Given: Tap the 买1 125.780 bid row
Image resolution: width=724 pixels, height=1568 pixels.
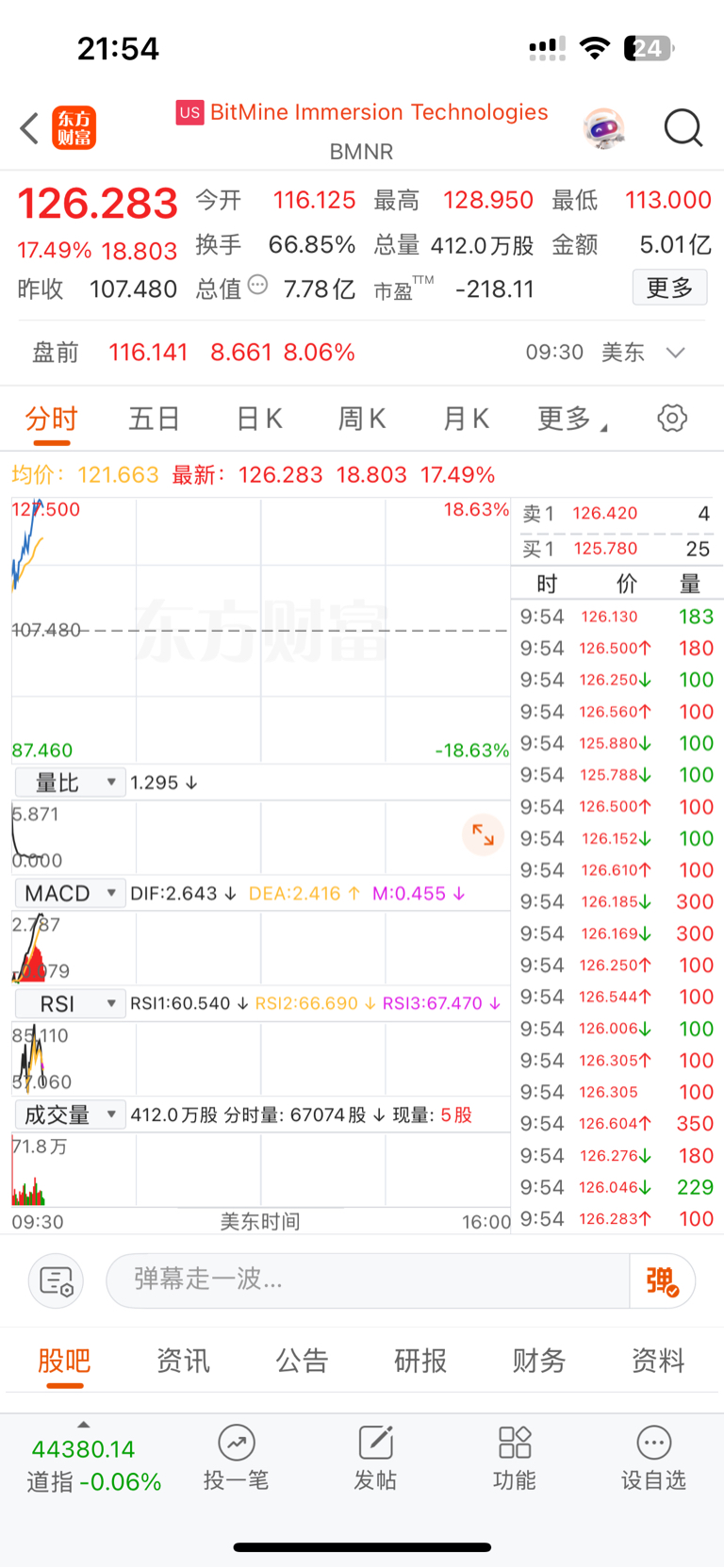Looking at the screenshot, I should pos(617,549).
